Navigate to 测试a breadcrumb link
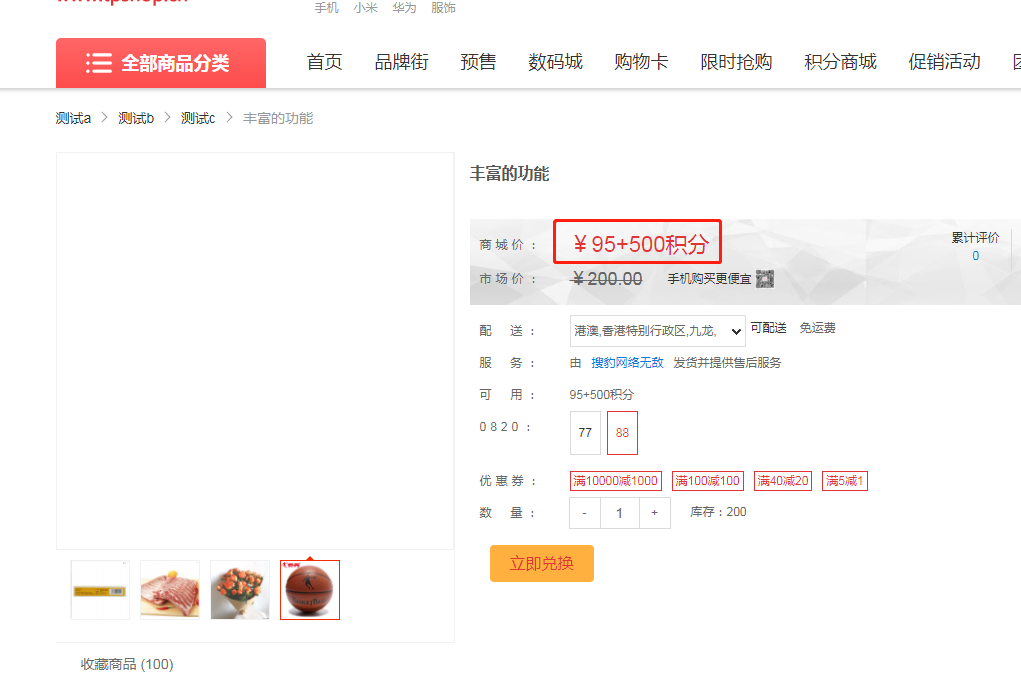The height and width of the screenshot is (675, 1021). [x=73, y=117]
